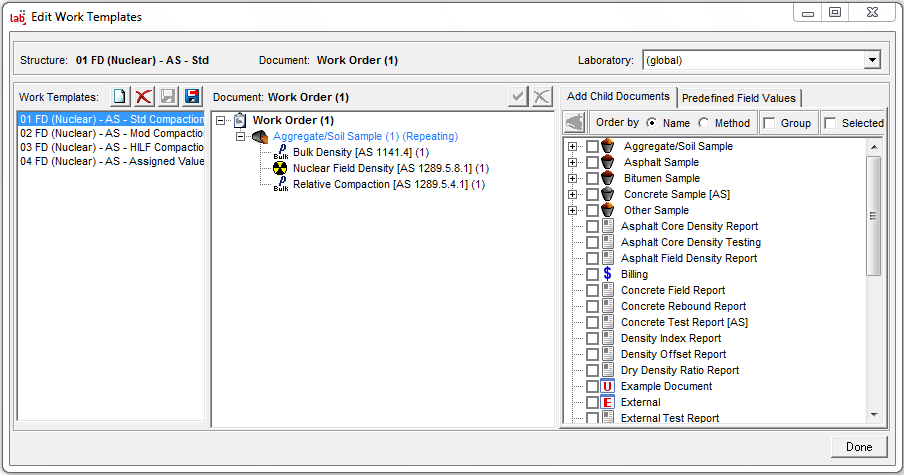Click the red Example Document icon
Image resolution: width=904 pixels, height=475 pixels.
tap(607, 386)
